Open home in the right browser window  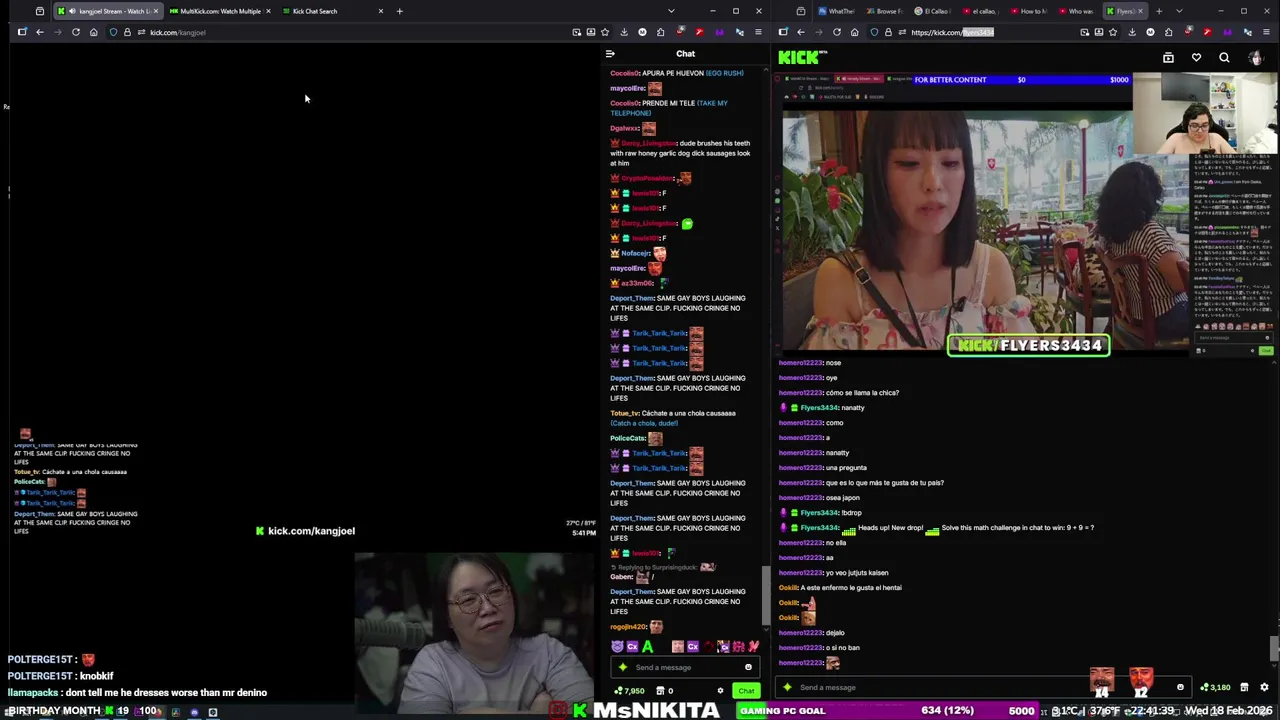point(855,32)
